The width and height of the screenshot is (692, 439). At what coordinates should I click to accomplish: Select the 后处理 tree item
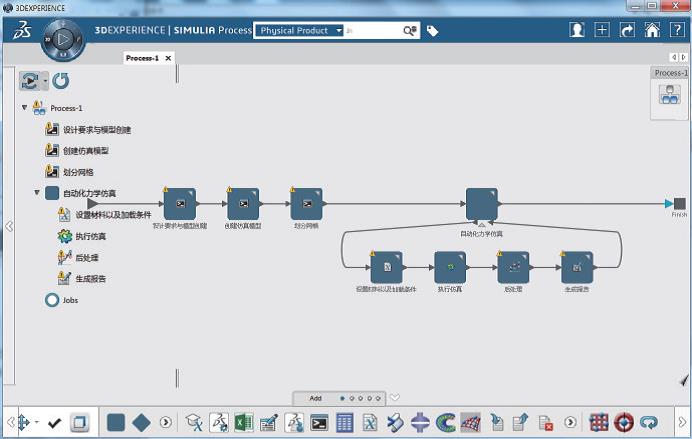pyautogui.click(x=86, y=258)
